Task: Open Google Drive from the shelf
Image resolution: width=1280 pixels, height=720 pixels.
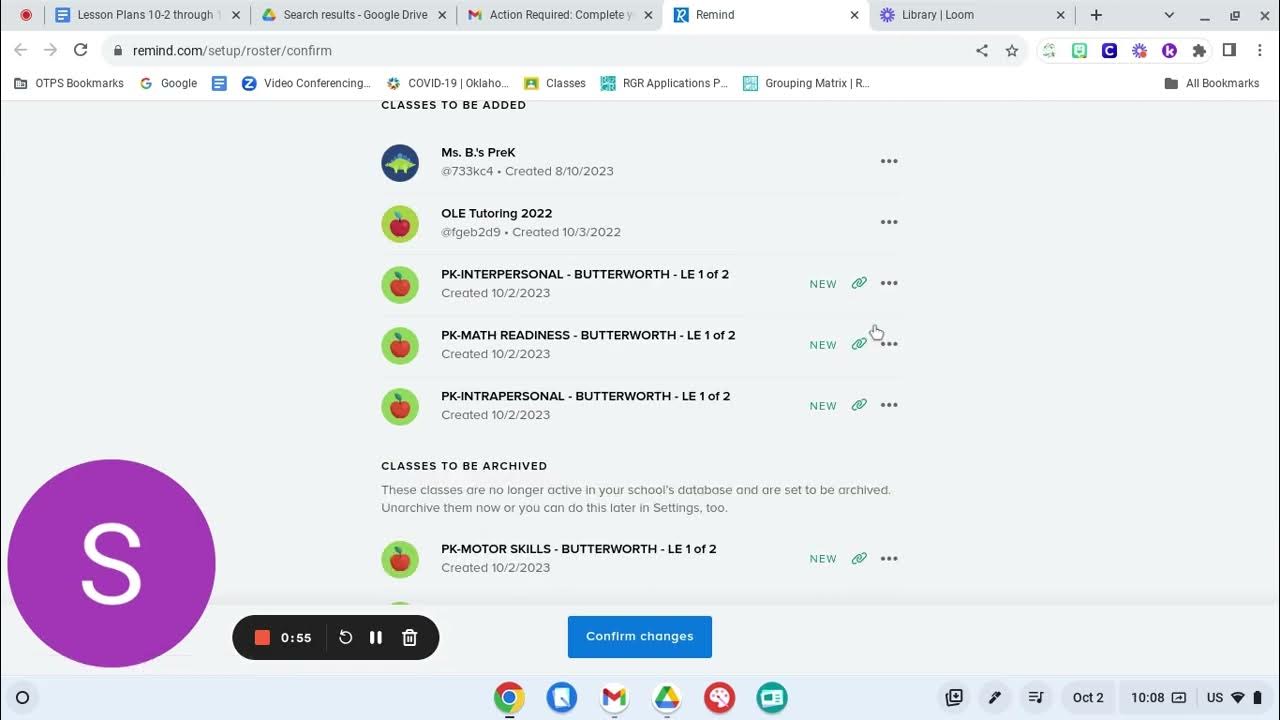Action: (667, 698)
